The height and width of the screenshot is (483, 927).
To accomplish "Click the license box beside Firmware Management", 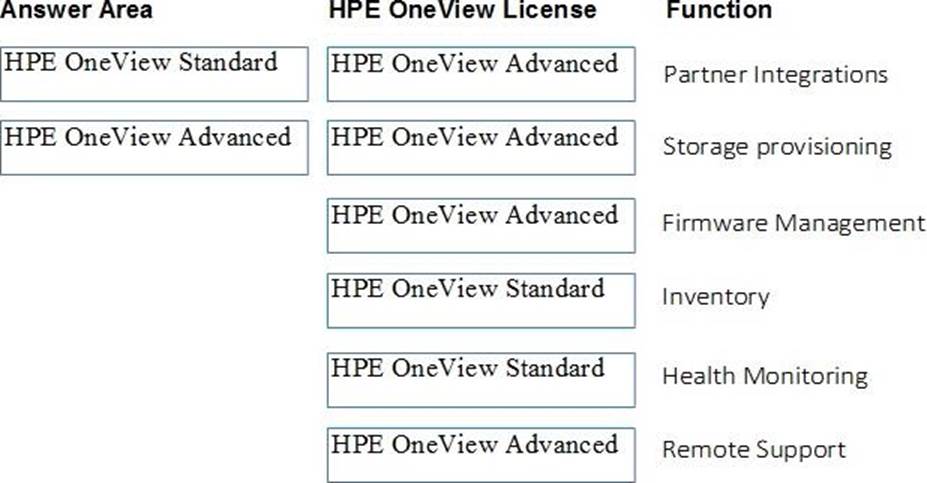I will pos(480,225).
